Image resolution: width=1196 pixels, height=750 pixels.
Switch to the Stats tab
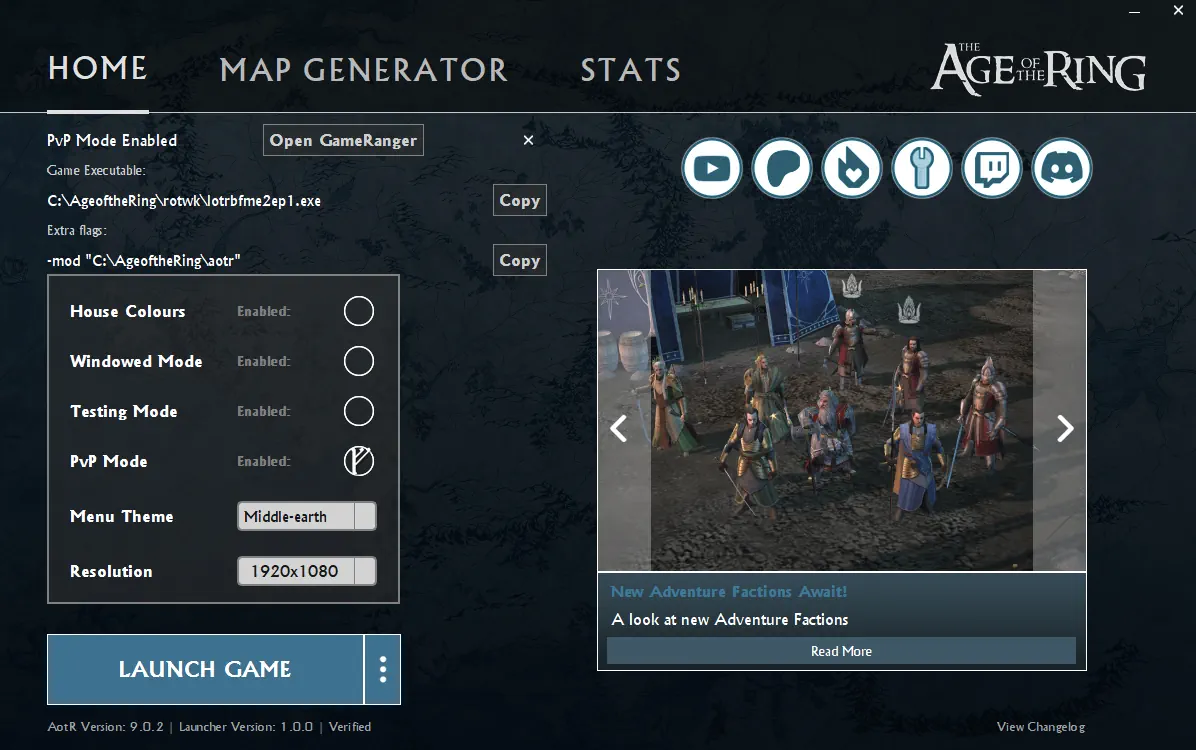point(631,70)
